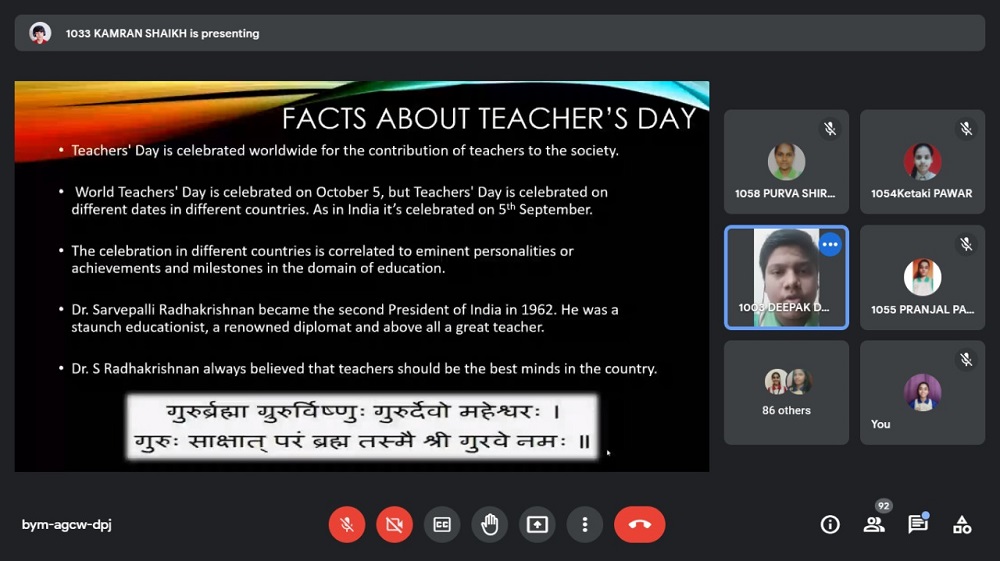Click the presenter avatar in top banner

pyautogui.click(x=40, y=33)
